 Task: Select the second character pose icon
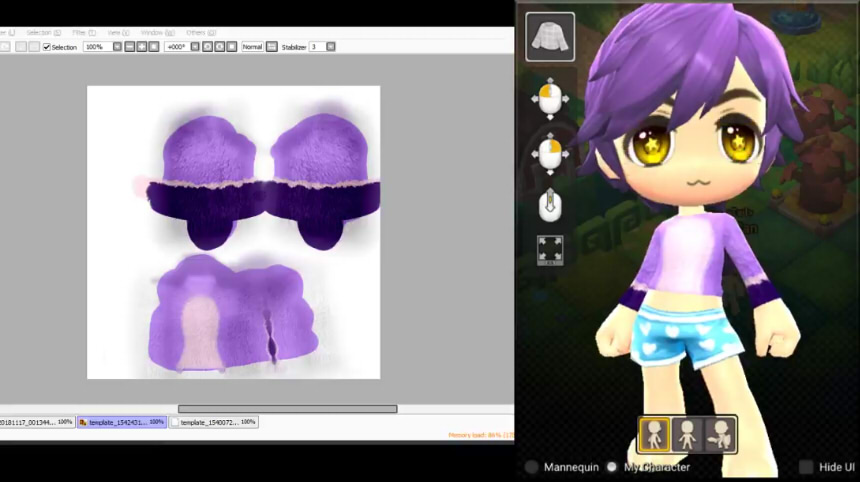[687, 434]
